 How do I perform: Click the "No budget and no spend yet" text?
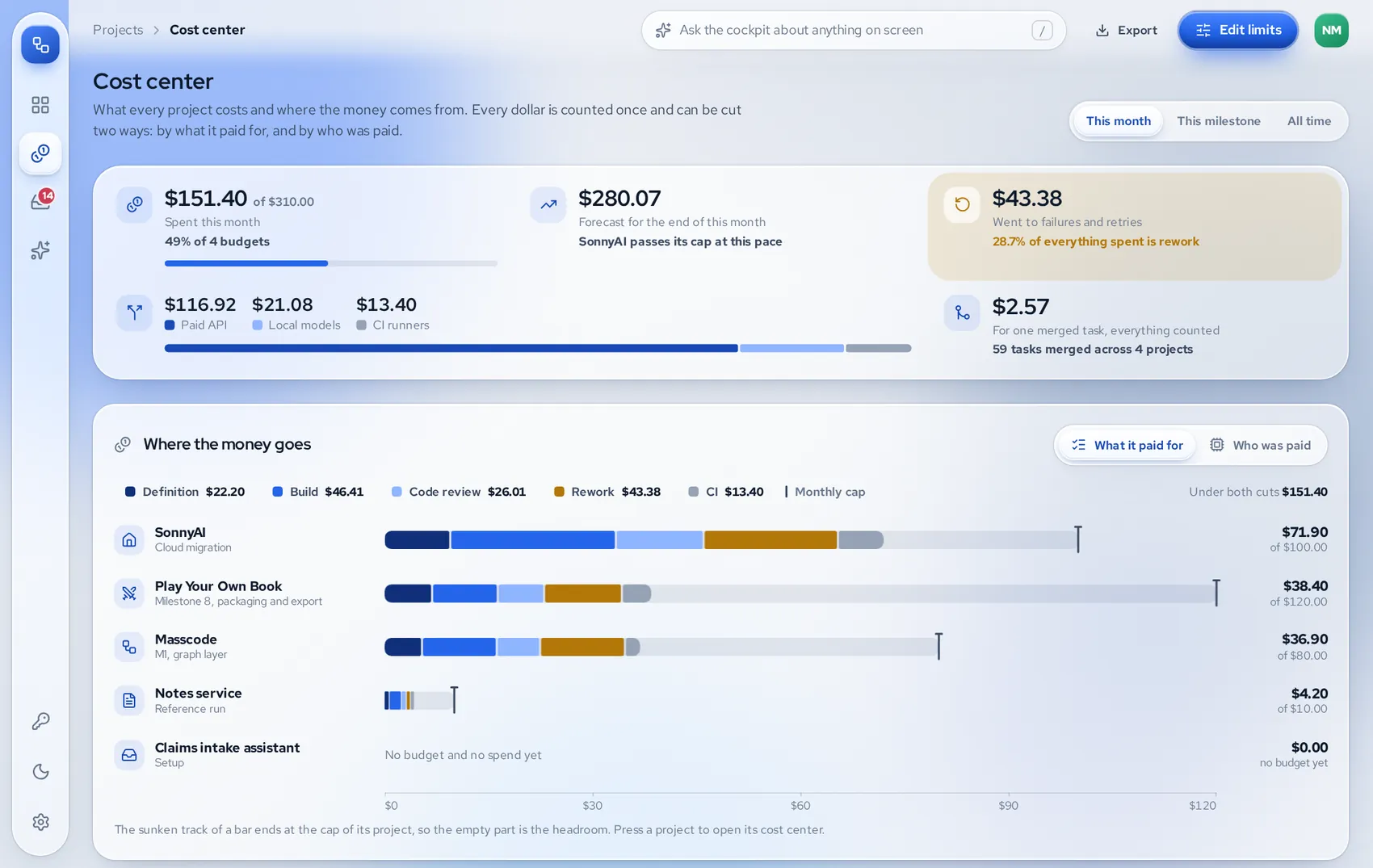click(x=463, y=755)
